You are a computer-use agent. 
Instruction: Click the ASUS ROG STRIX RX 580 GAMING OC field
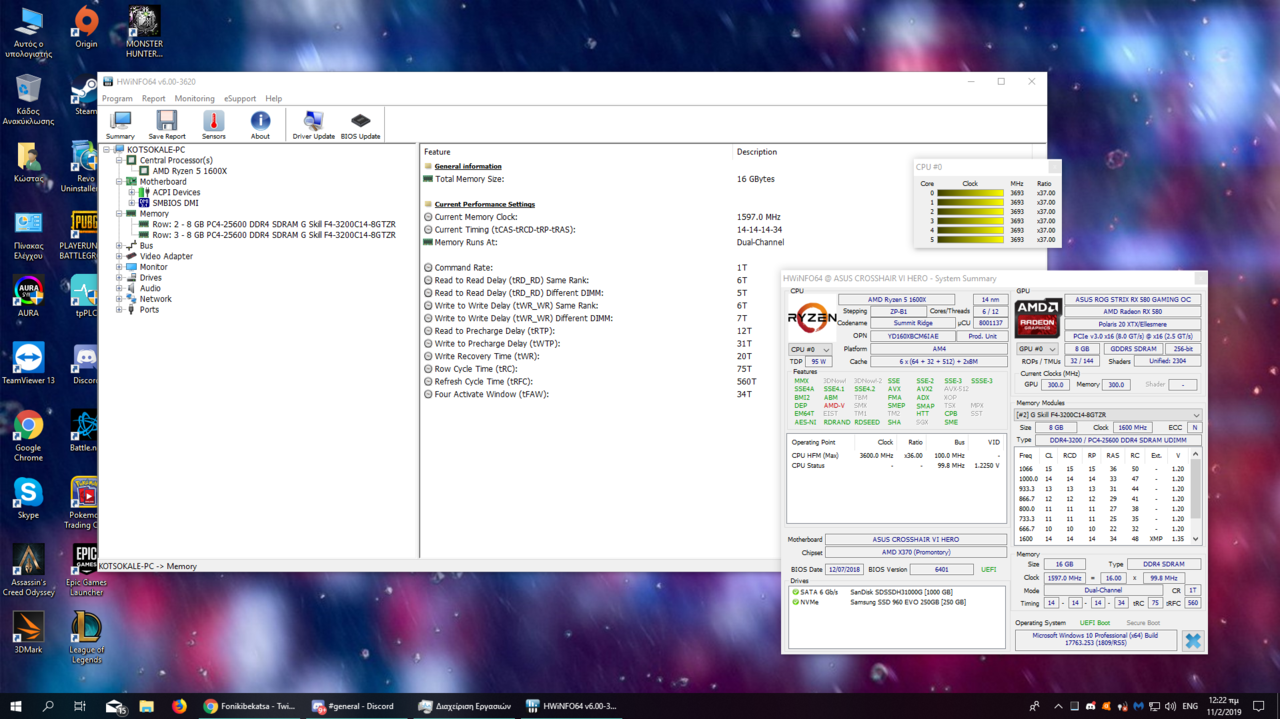tap(1133, 300)
